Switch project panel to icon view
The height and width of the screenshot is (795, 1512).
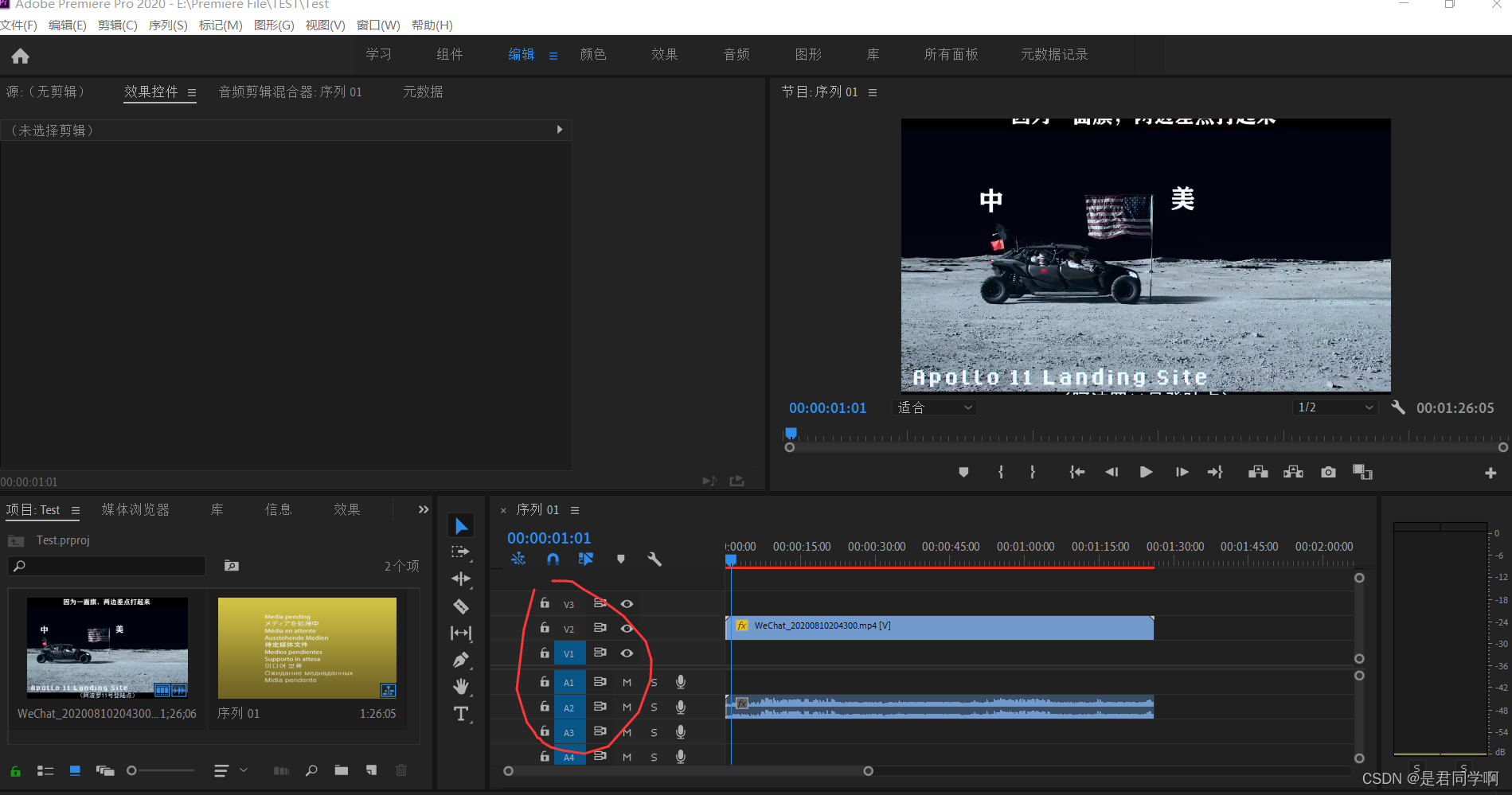(x=75, y=770)
